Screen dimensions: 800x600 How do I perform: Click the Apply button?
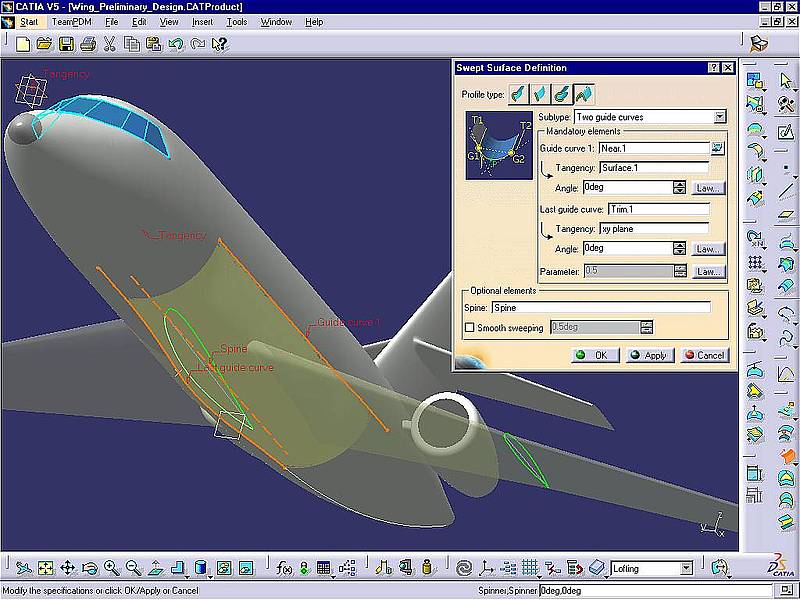pyautogui.click(x=649, y=355)
